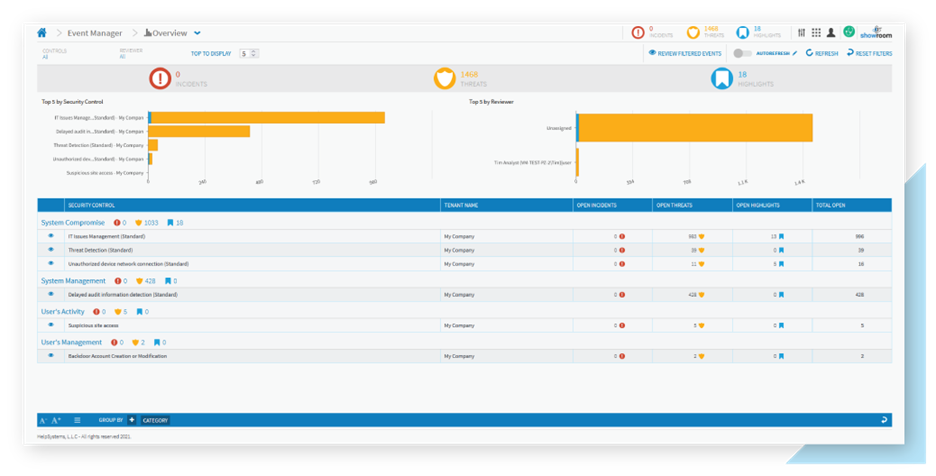The height and width of the screenshot is (476, 936).
Task: Click the Threats shield icon in top bar
Action: 693,32
